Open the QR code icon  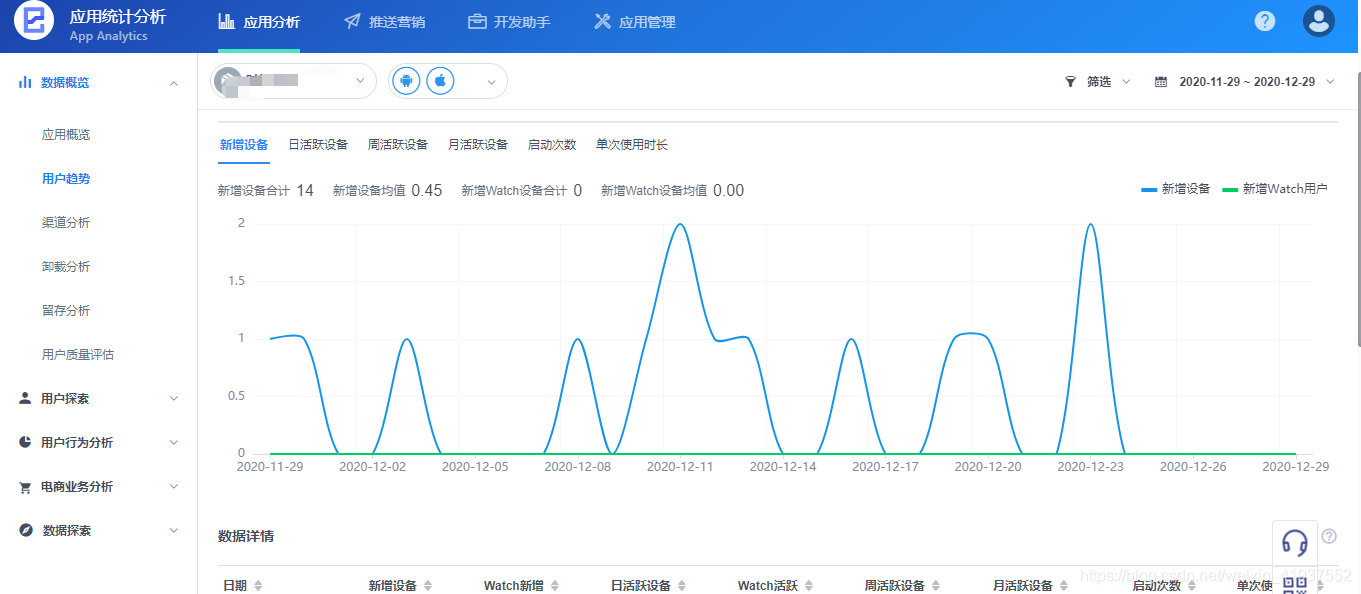pyautogui.click(x=1295, y=585)
